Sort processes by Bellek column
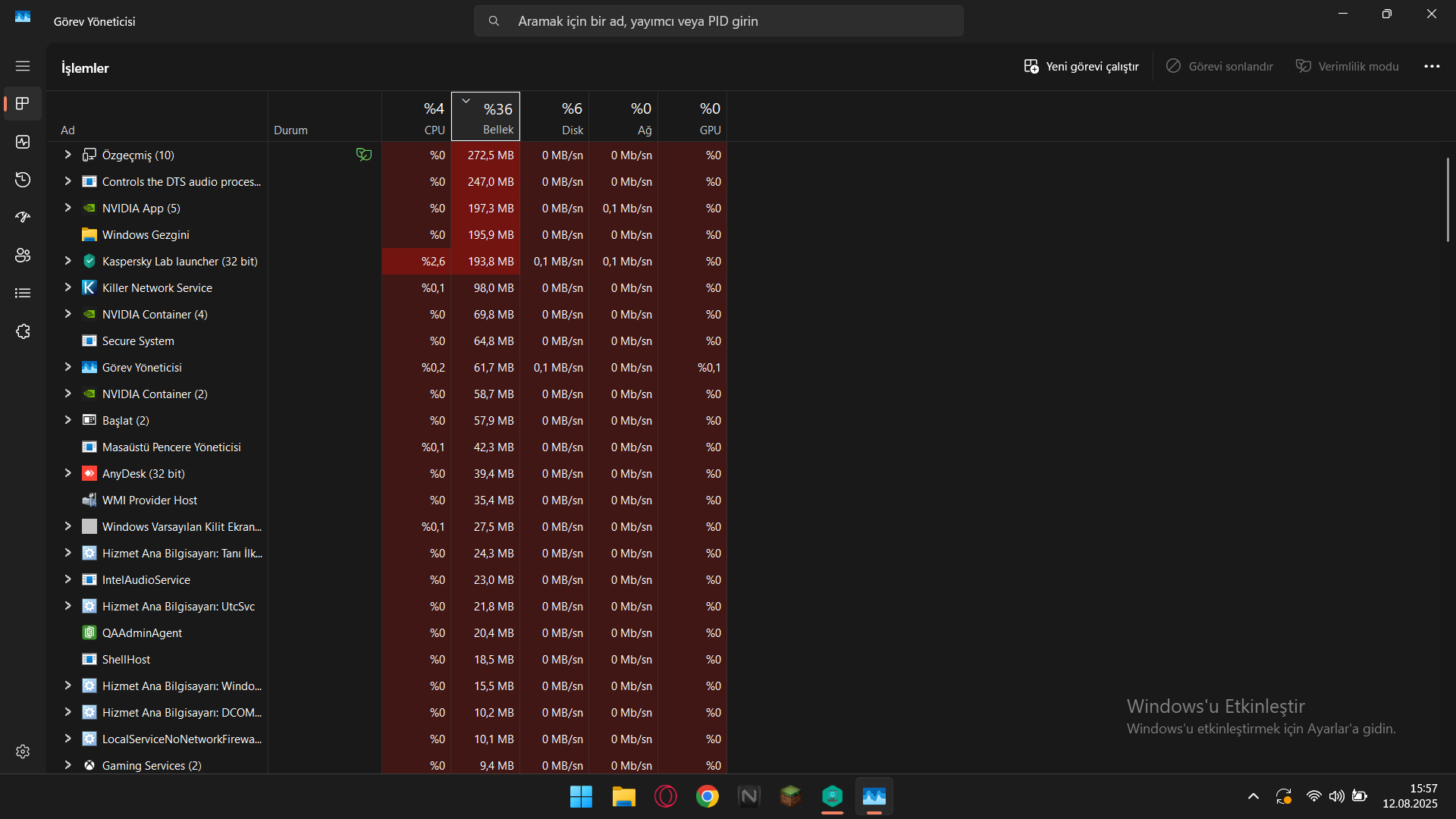The width and height of the screenshot is (1456, 819). tap(485, 117)
